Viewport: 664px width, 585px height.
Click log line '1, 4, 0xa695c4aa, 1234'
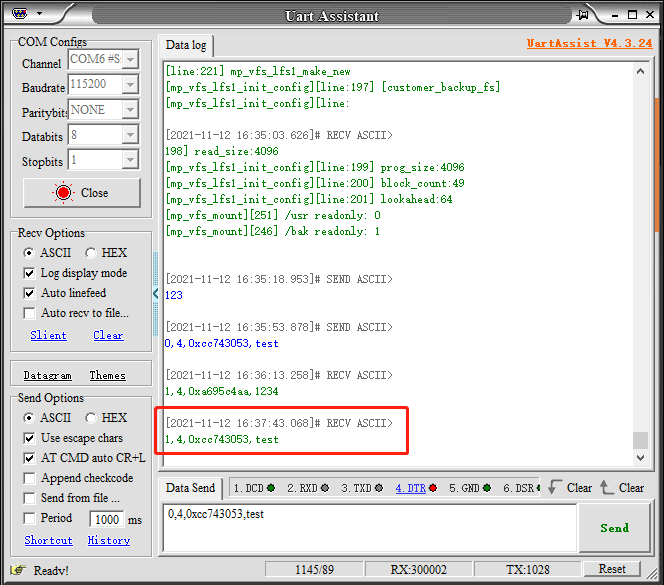pyautogui.click(x=221, y=391)
